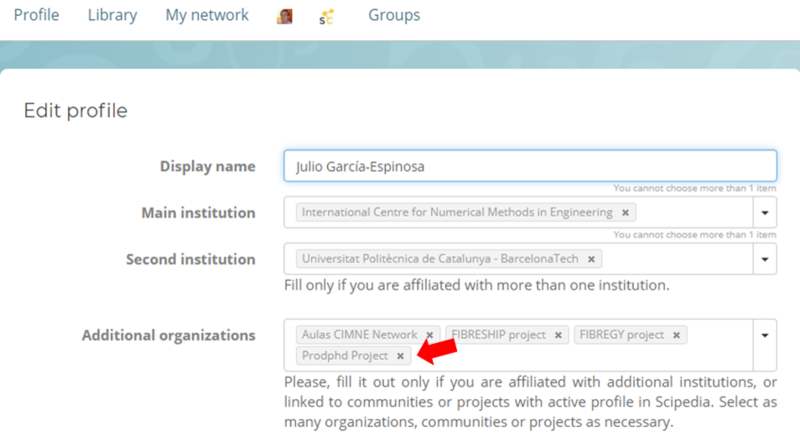Viewport: 800px width, 442px height.
Task: Select the FIBRESHIP project tag label
Action: 497,335
